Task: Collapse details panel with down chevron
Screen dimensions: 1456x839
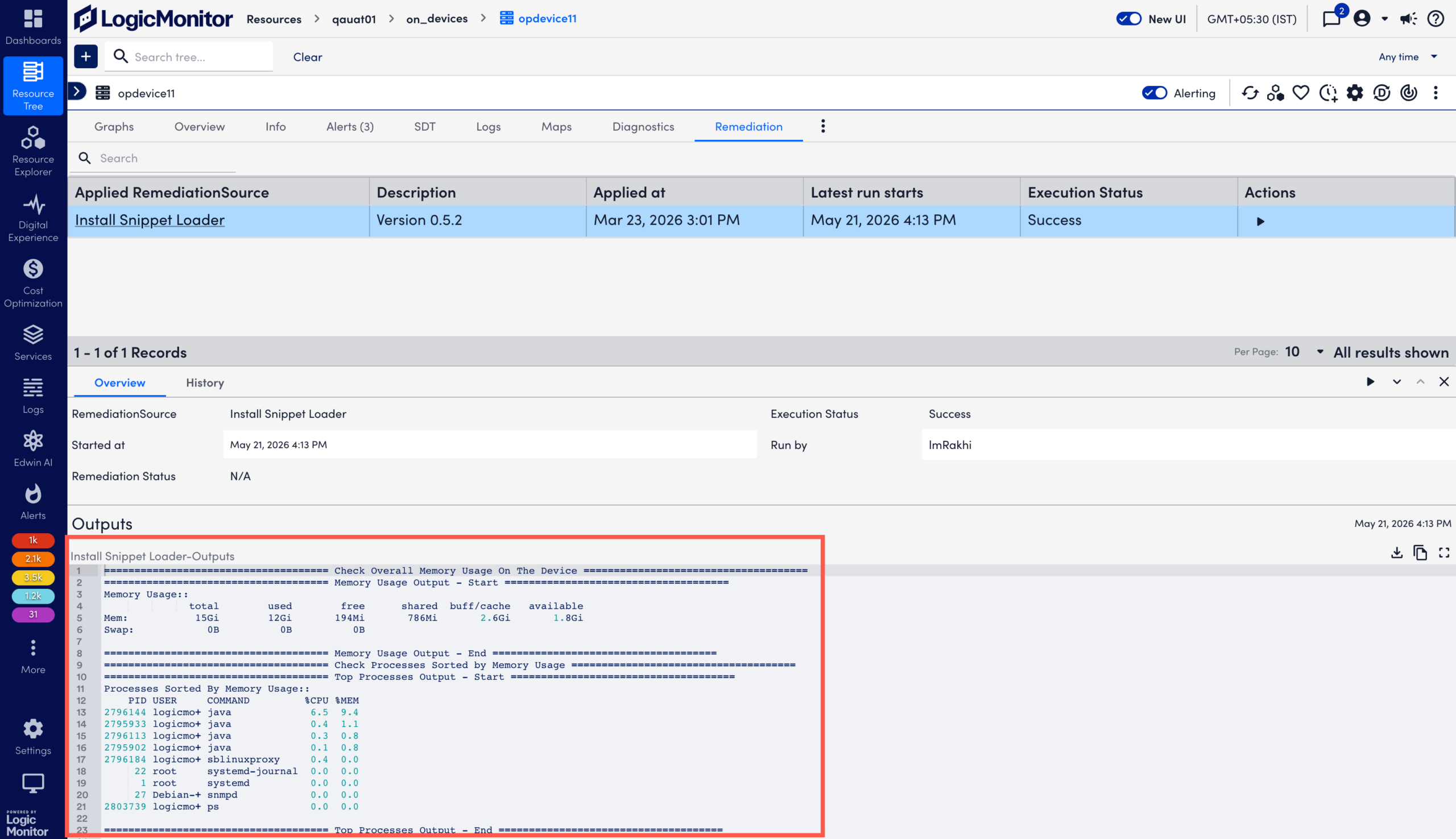Action: click(1397, 381)
